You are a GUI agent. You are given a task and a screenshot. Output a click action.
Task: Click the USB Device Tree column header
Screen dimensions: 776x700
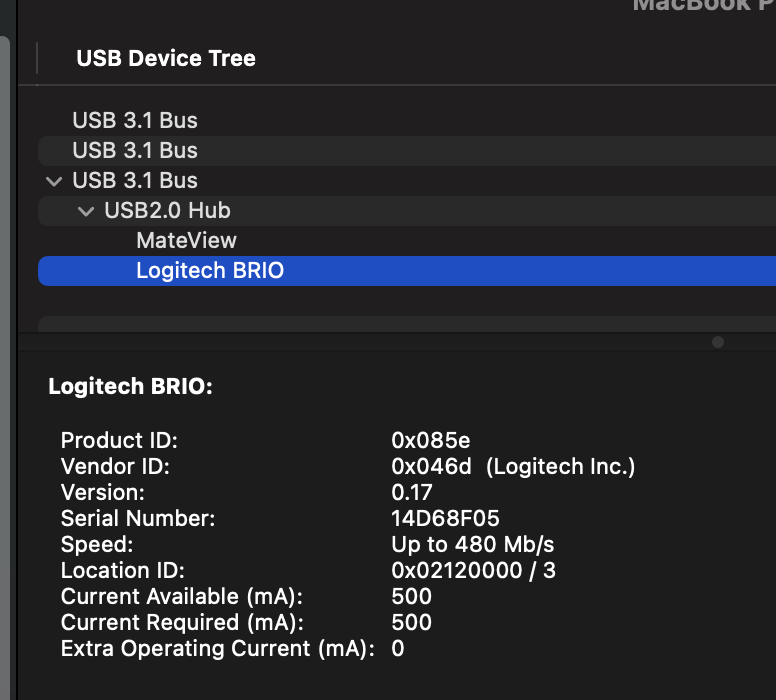click(x=166, y=59)
